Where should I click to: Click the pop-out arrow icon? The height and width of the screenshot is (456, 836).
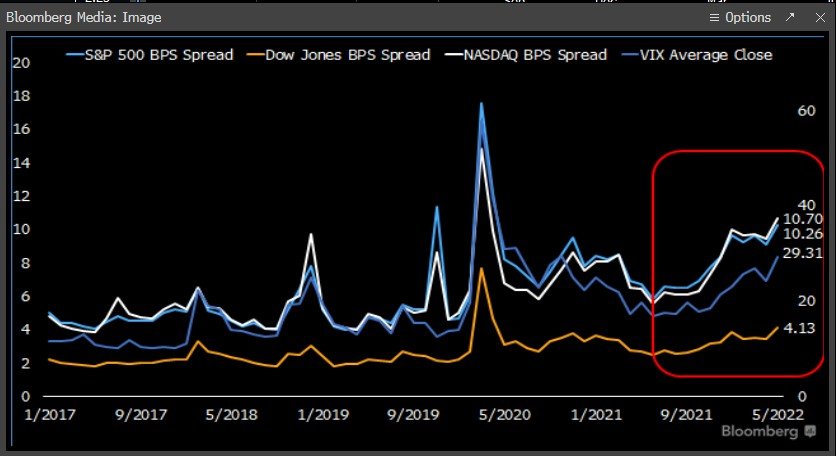[790, 17]
